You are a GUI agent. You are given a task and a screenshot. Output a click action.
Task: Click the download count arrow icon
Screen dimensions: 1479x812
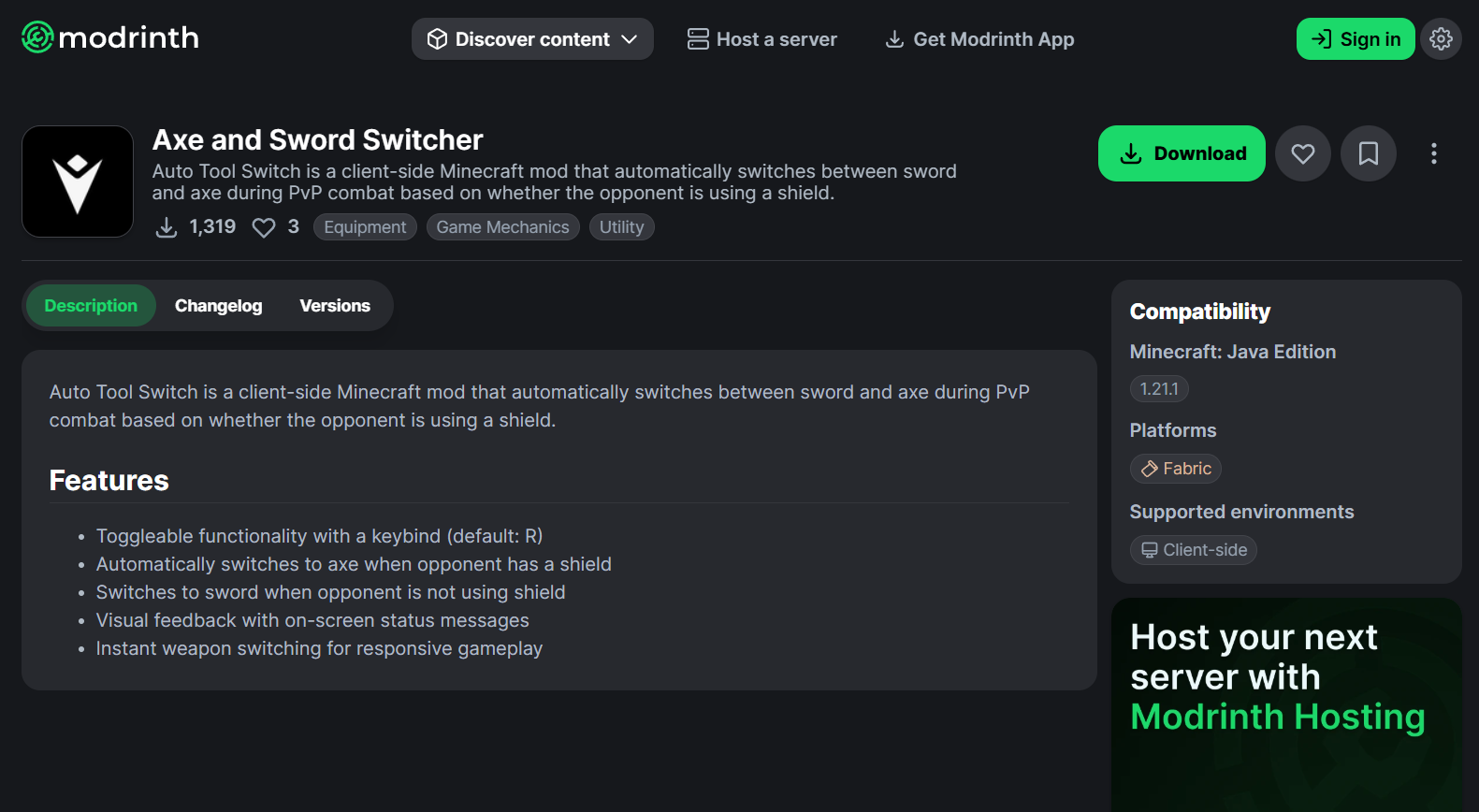click(x=167, y=227)
